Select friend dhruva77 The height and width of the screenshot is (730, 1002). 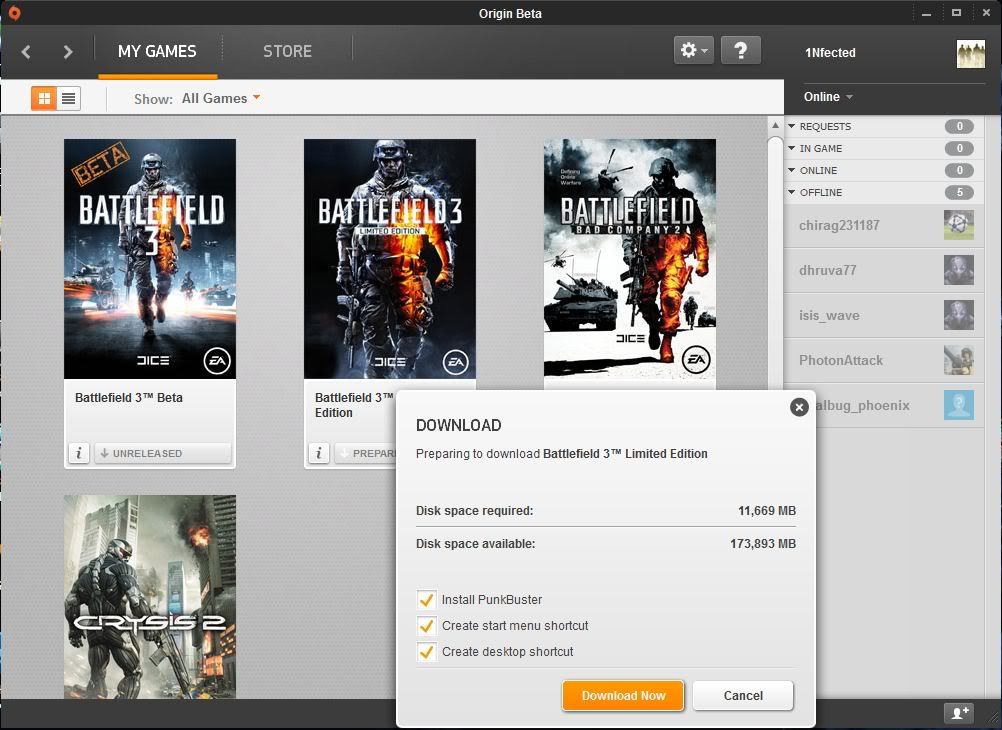click(x=884, y=270)
